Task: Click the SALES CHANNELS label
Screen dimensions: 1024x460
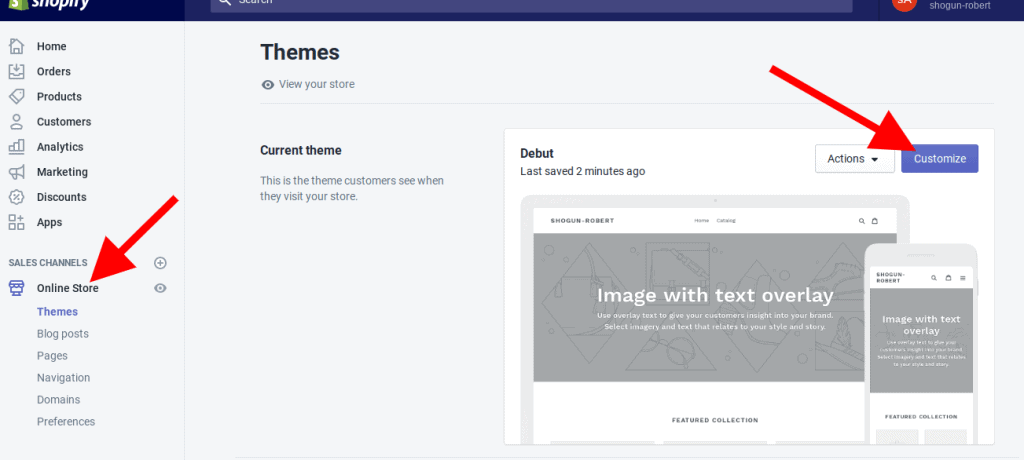Action: tap(48, 263)
